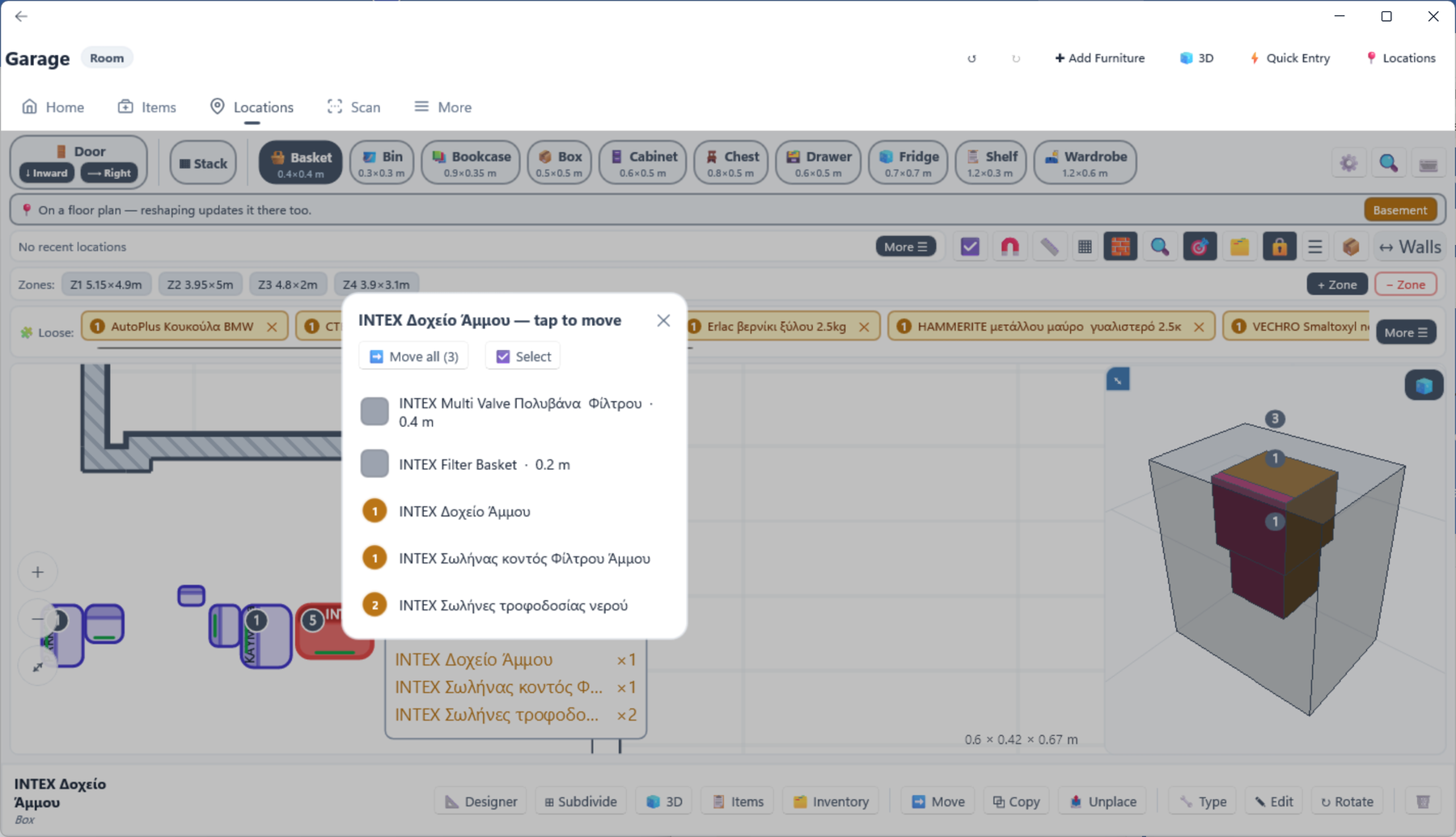Open the Scan tab
This screenshot has width=1456, height=837.
354,107
